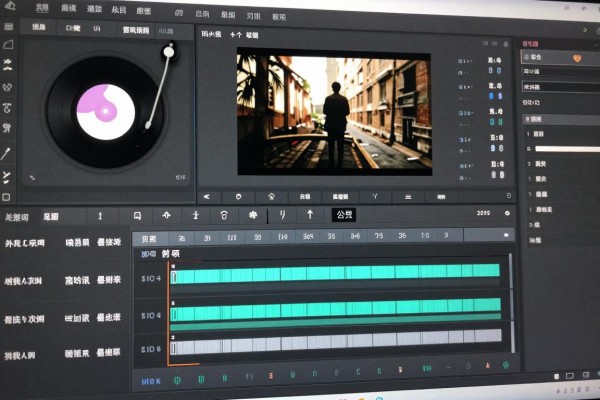Screen dimensions: 600x400
Task: Click the green hexagon icon below the timeline
Action: 506,365
